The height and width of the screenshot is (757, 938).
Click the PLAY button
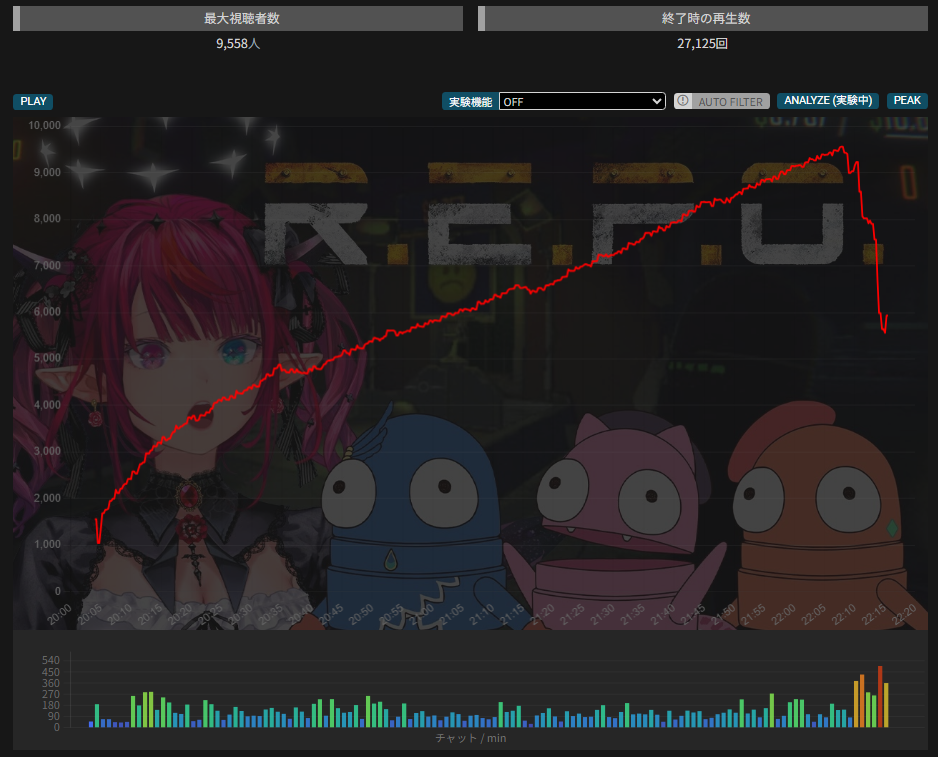(33, 101)
